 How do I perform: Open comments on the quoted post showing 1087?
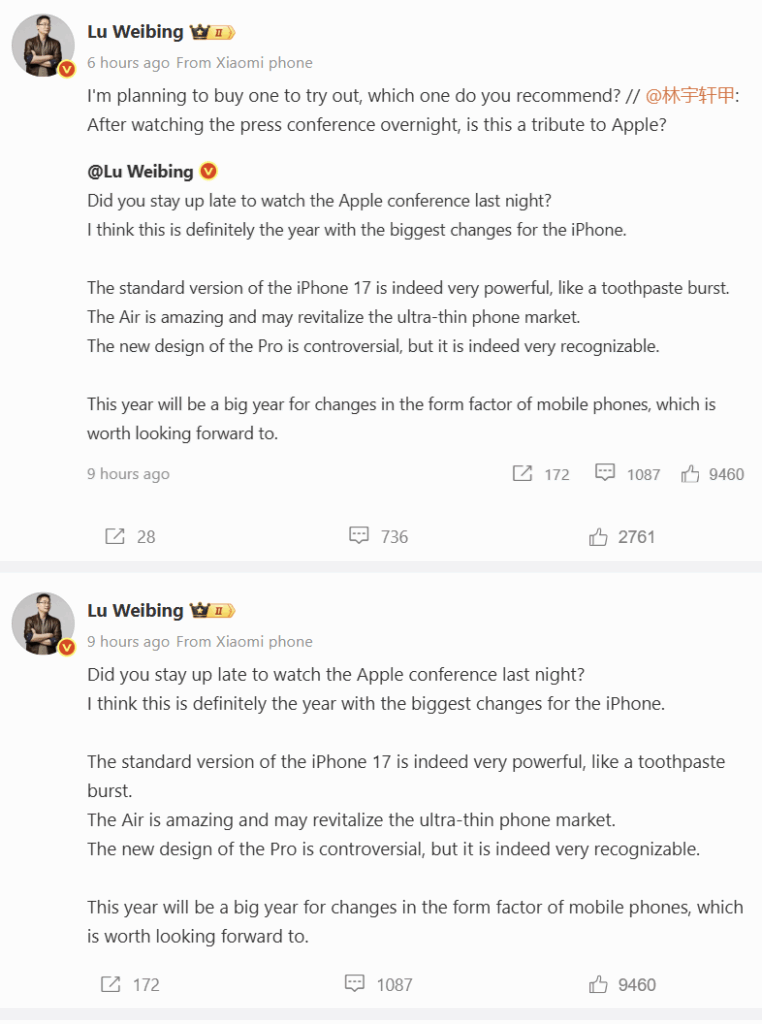coord(607,474)
